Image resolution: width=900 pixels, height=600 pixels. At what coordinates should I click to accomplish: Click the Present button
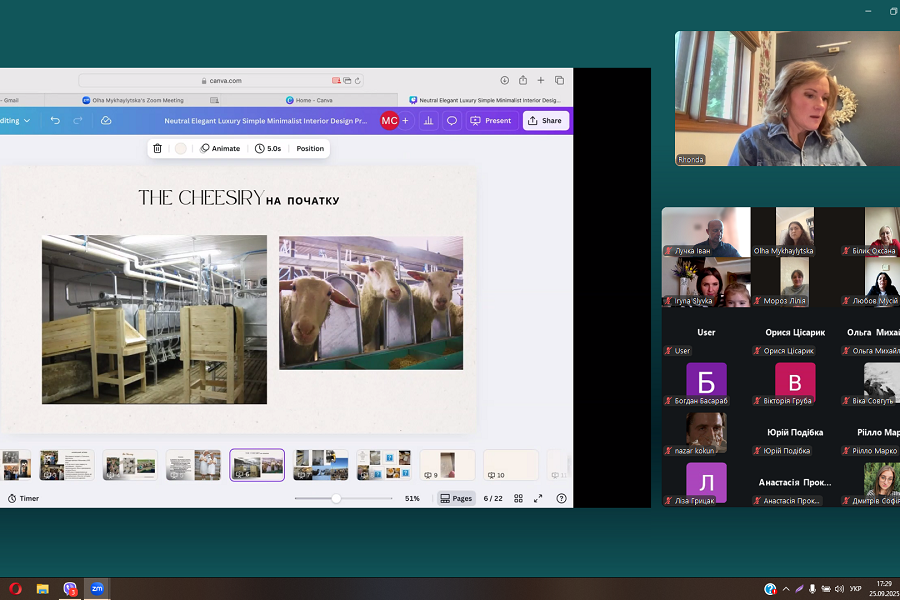tap(492, 121)
